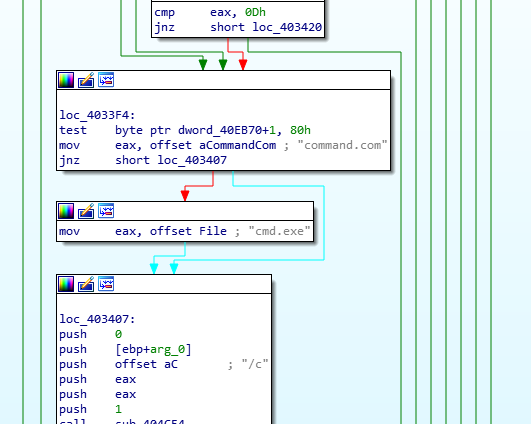The image size is (531, 424).
Task: Click color icon in cmd.exe node
Action: pyautogui.click(x=66, y=211)
